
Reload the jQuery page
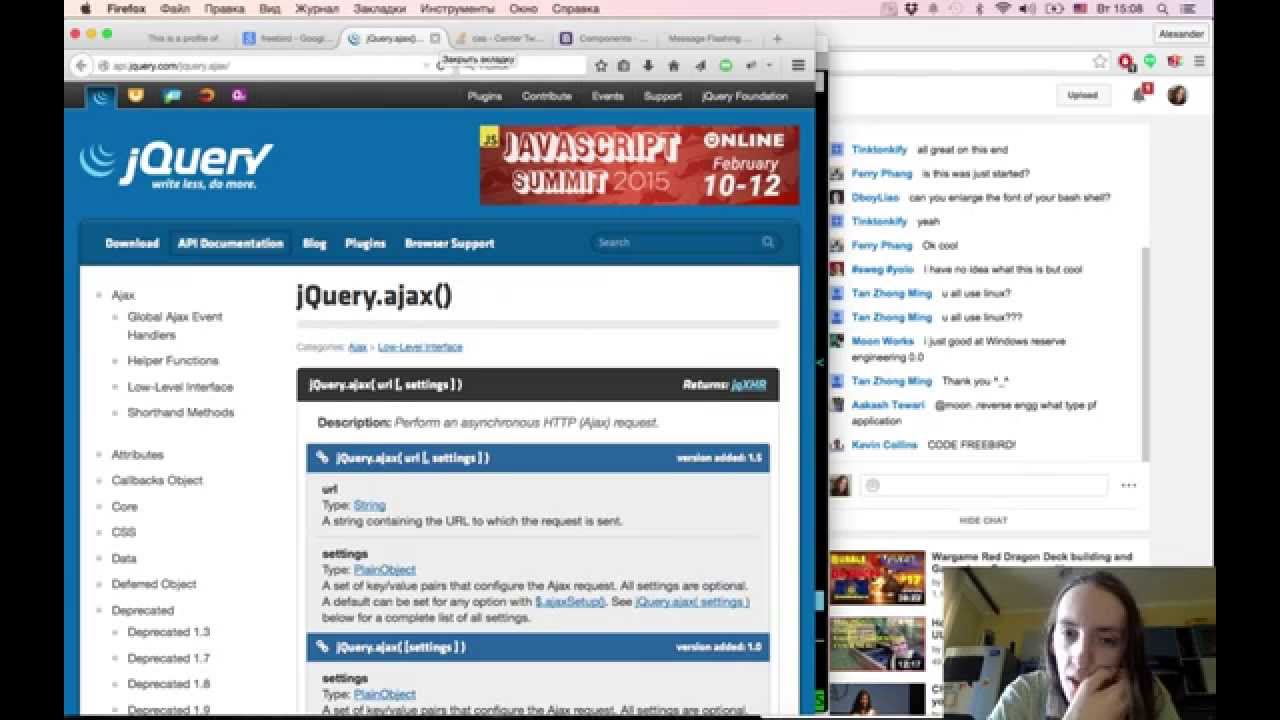tap(440, 66)
